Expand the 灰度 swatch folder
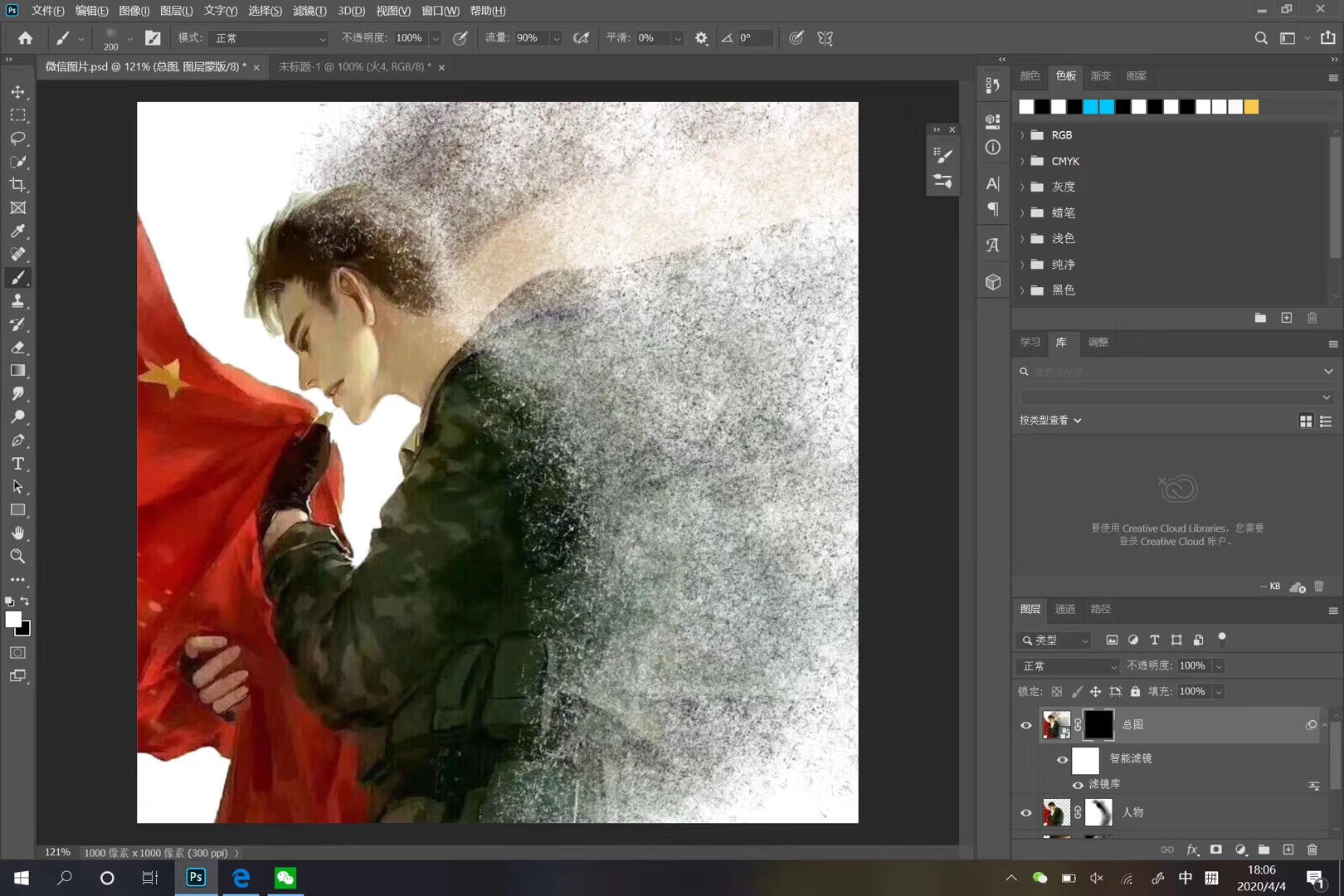This screenshot has width=1344, height=896. click(x=1023, y=187)
